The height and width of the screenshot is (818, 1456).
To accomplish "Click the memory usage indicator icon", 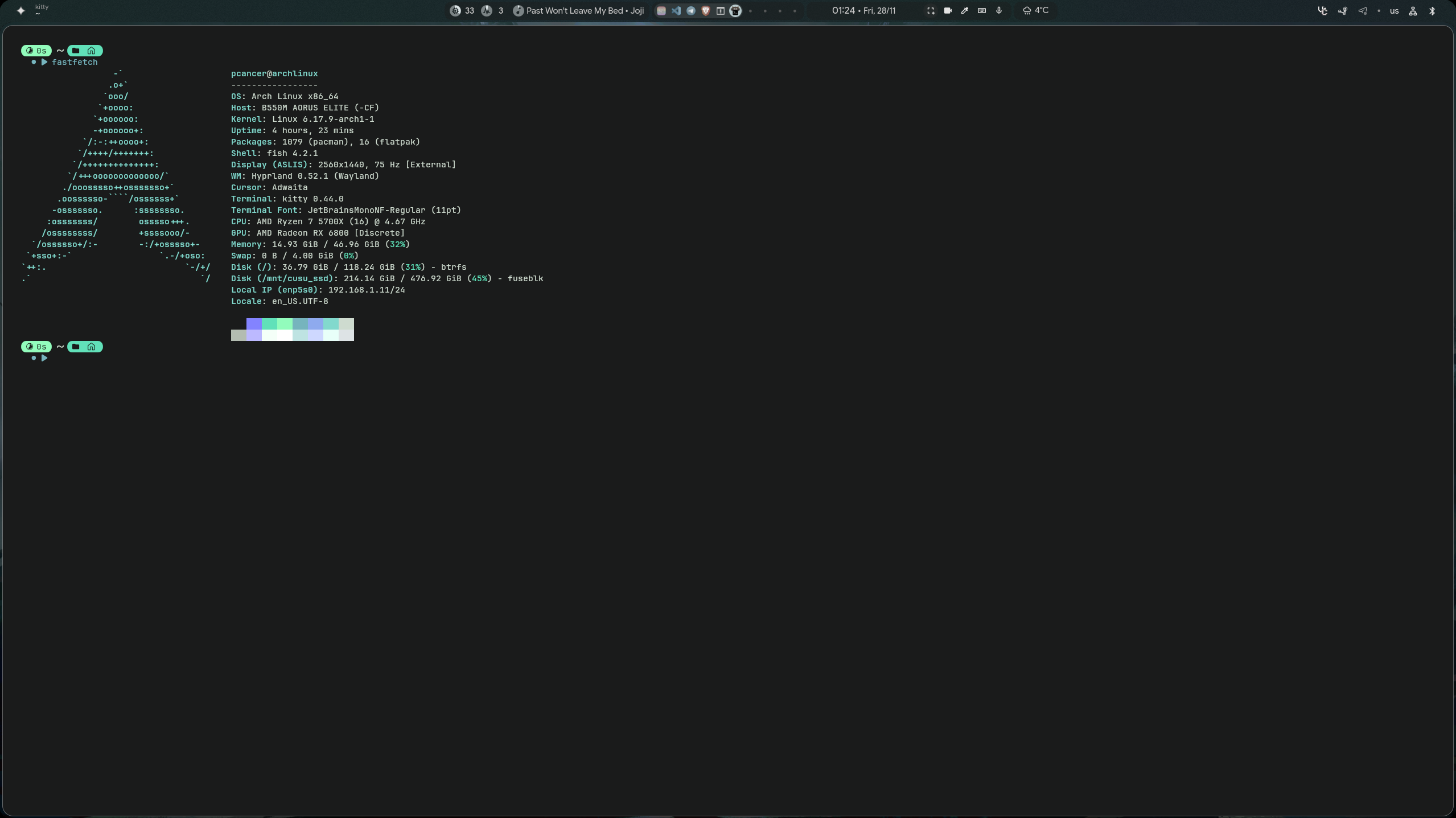I will pyautogui.click(x=487, y=11).
